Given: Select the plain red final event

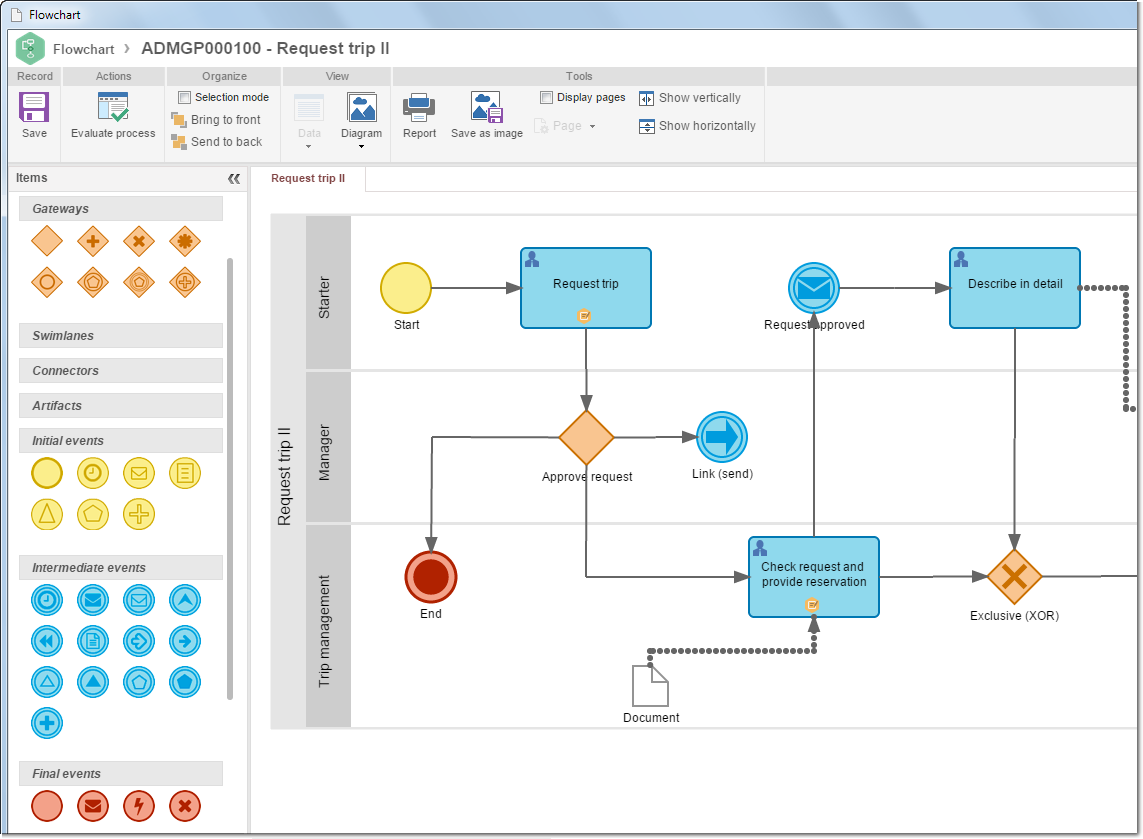Looking at the screenshot, I should [47, 806].
